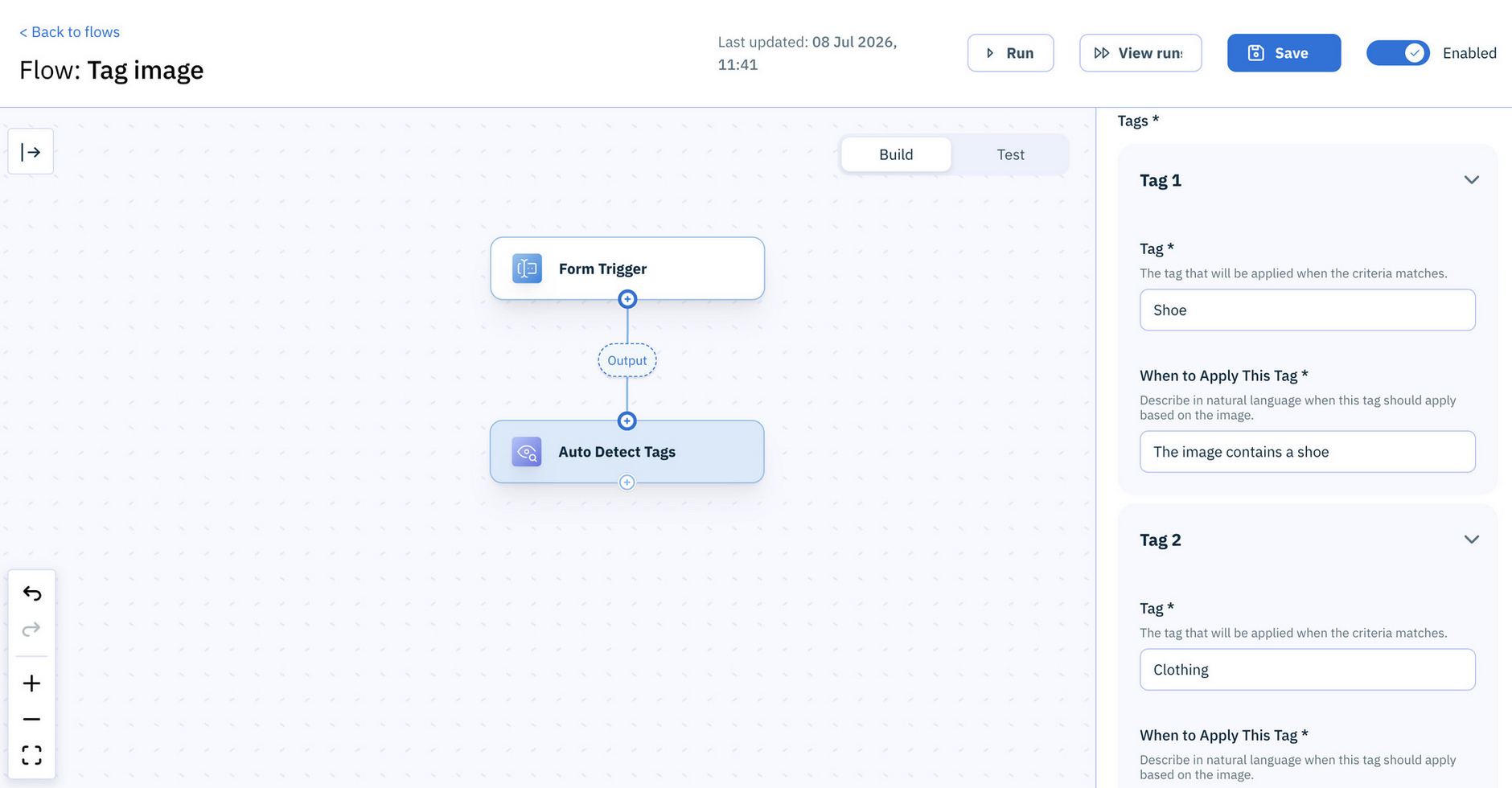This screenshot has width=1512, height=788.
Task: Toggle the Enabled switch off
Action: point(1398,53)
